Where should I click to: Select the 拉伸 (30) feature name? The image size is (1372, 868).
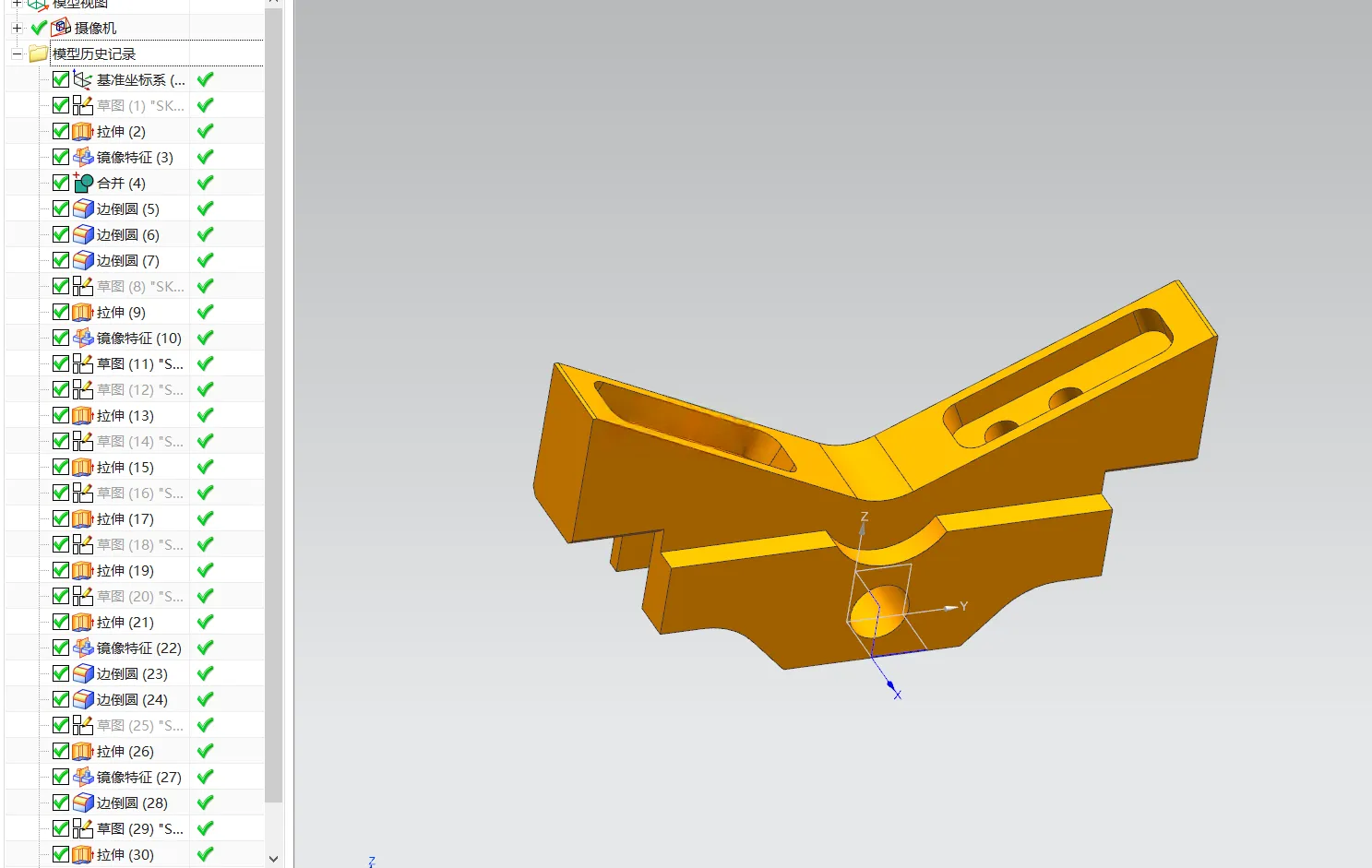click(x=125, y=855)
